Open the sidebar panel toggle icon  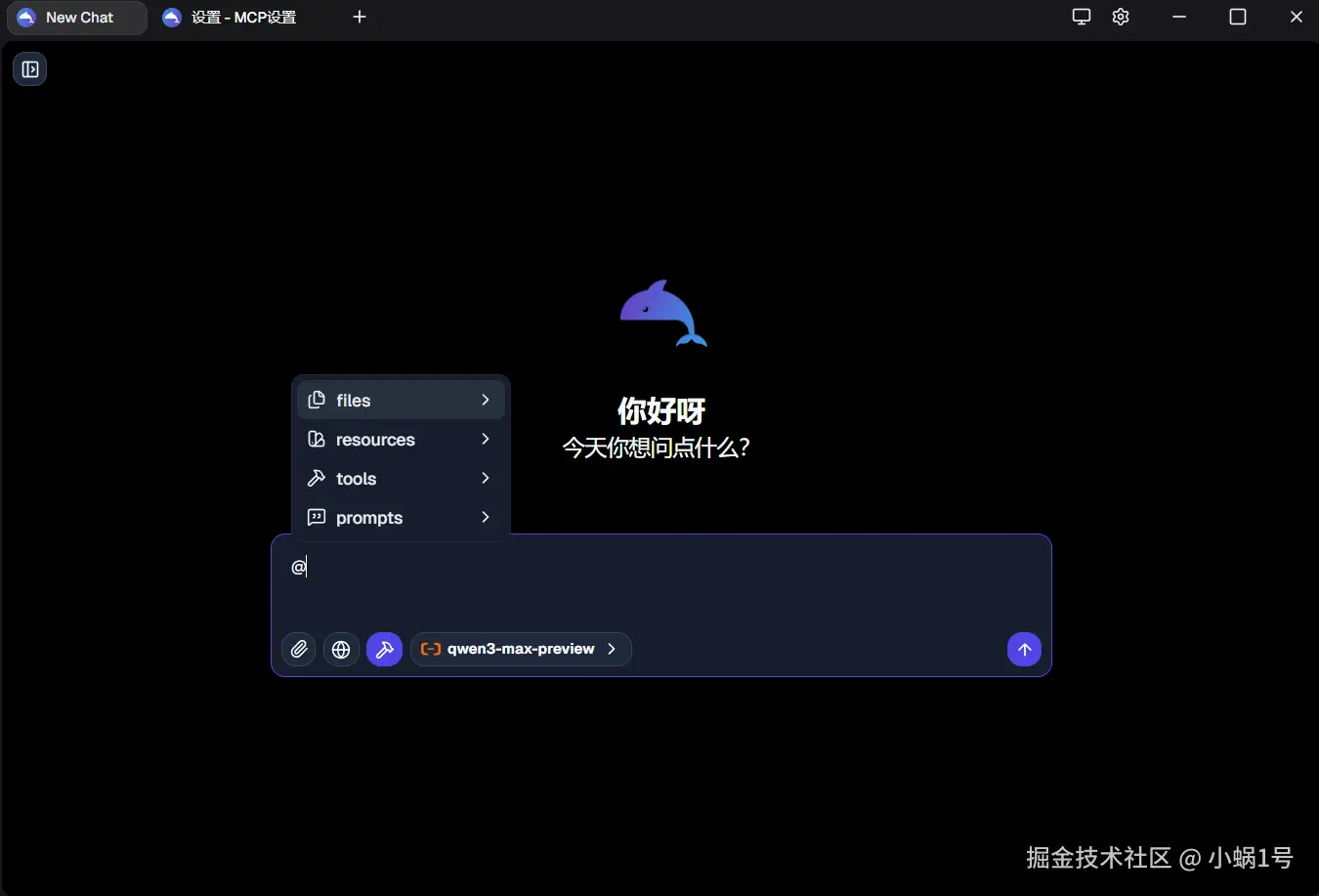[x=29, y=68]
